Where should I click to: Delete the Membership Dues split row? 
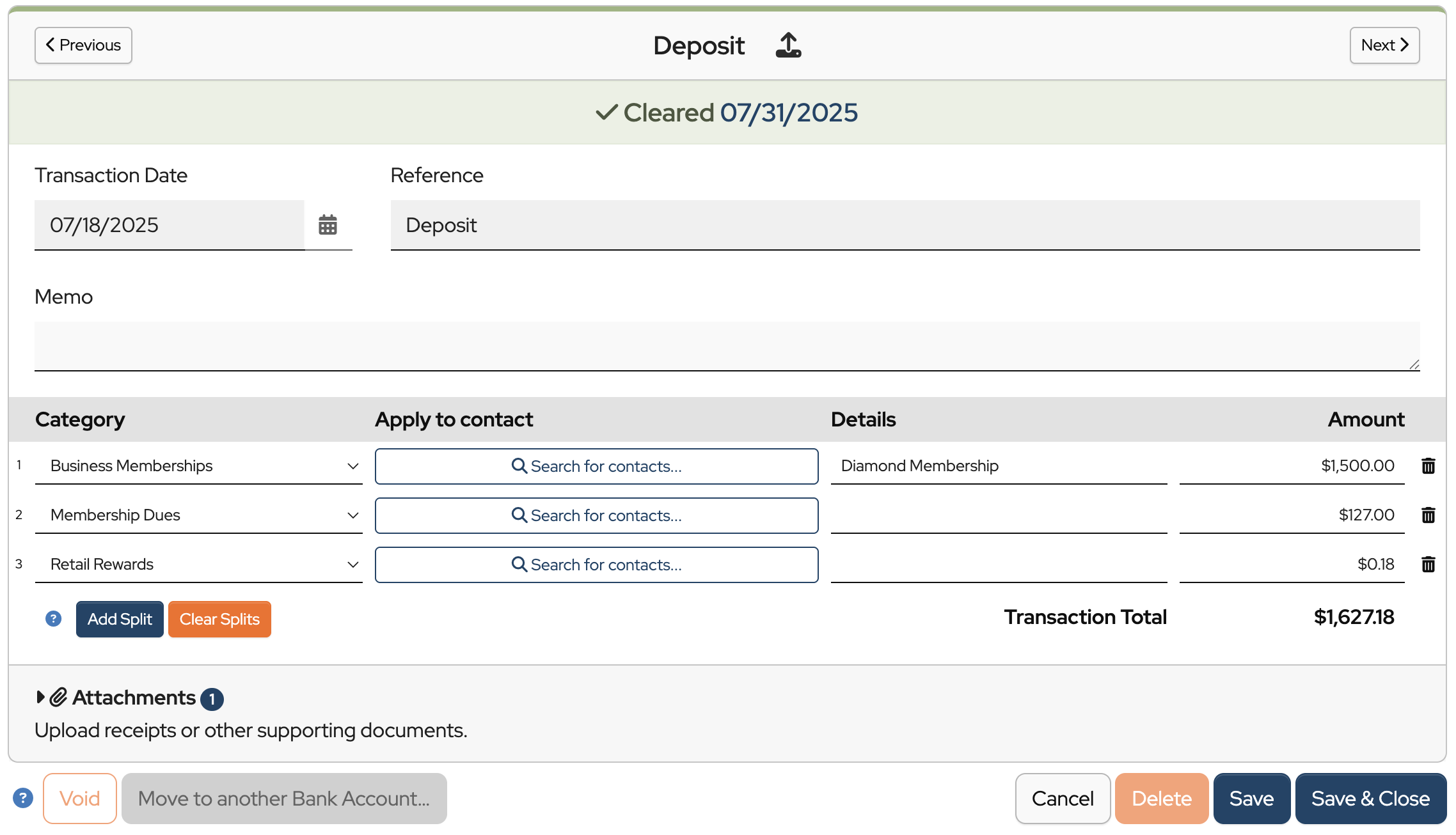point(1428,515)
